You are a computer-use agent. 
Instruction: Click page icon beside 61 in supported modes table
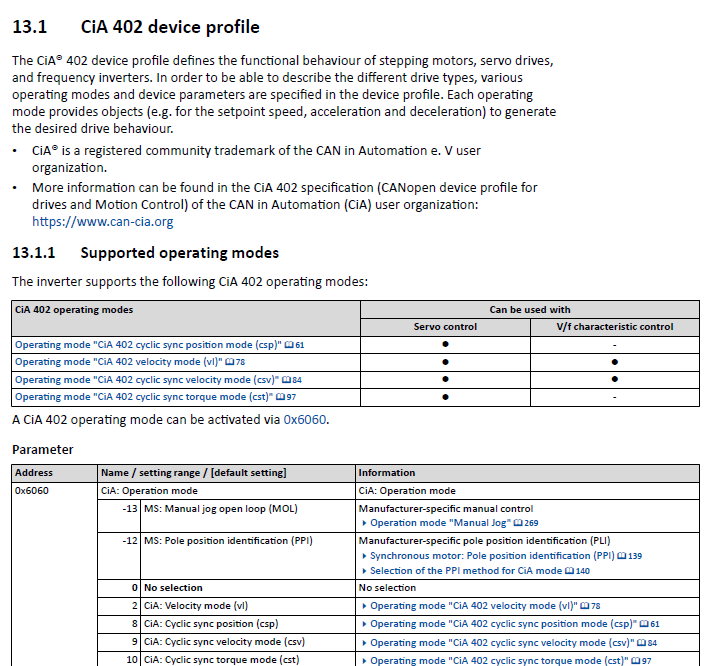pyautogui.click(x=289, y=345)
